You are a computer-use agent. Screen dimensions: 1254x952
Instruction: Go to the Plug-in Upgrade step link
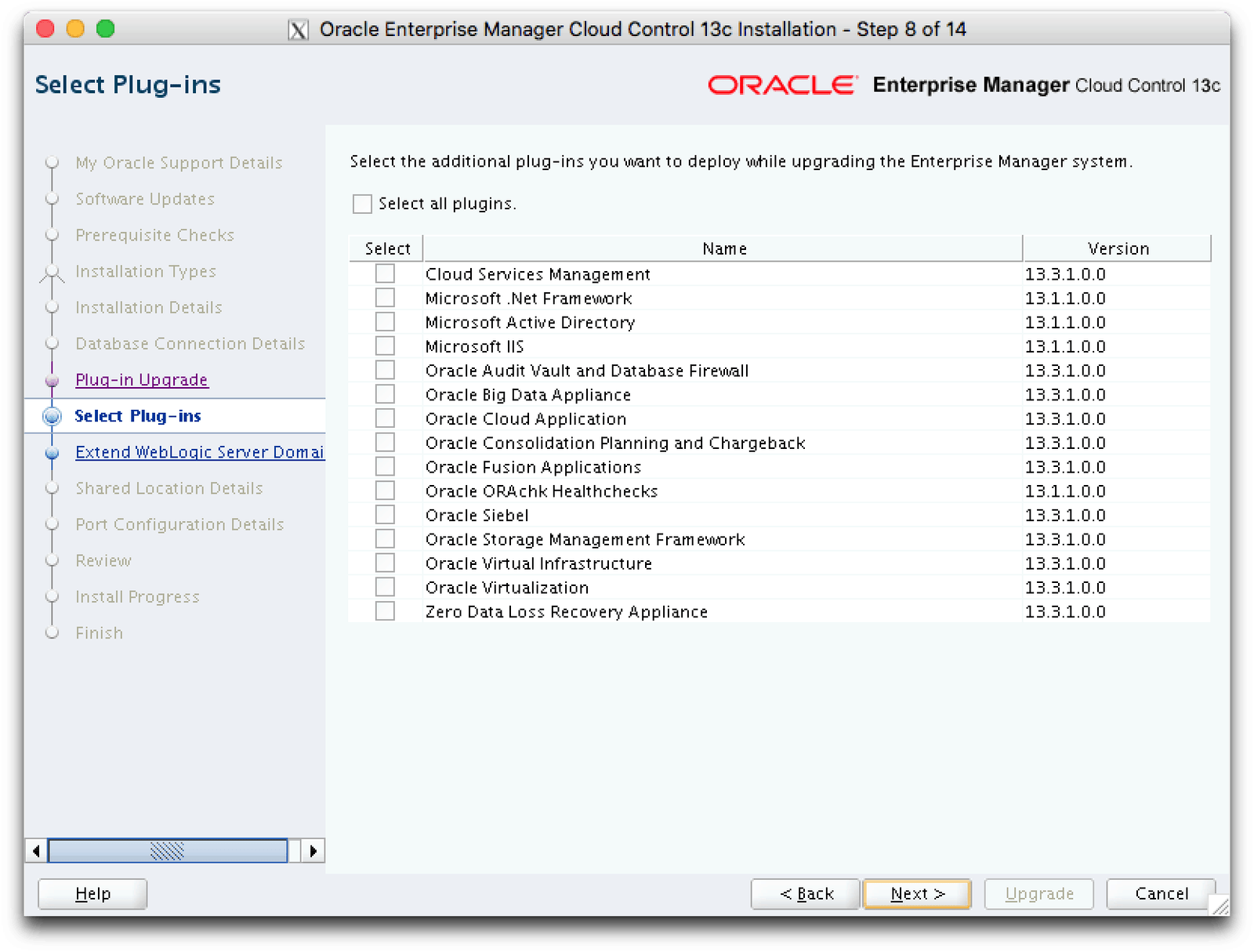(142, 380)
